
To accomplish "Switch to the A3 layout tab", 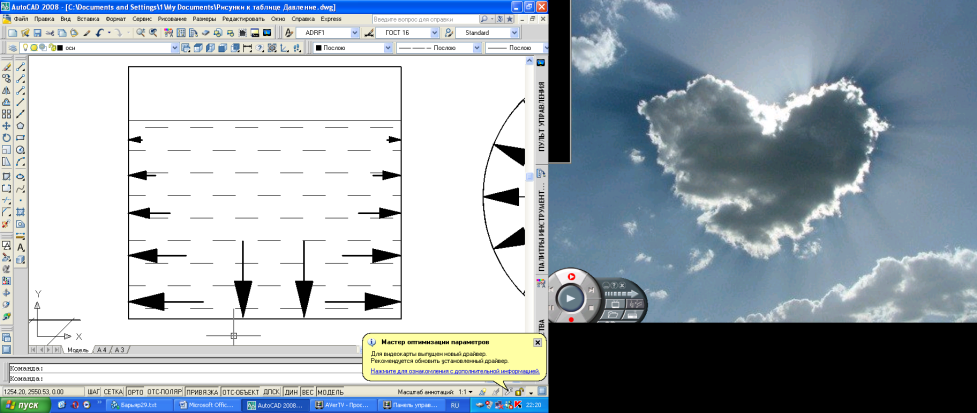I will click(119, 350).
